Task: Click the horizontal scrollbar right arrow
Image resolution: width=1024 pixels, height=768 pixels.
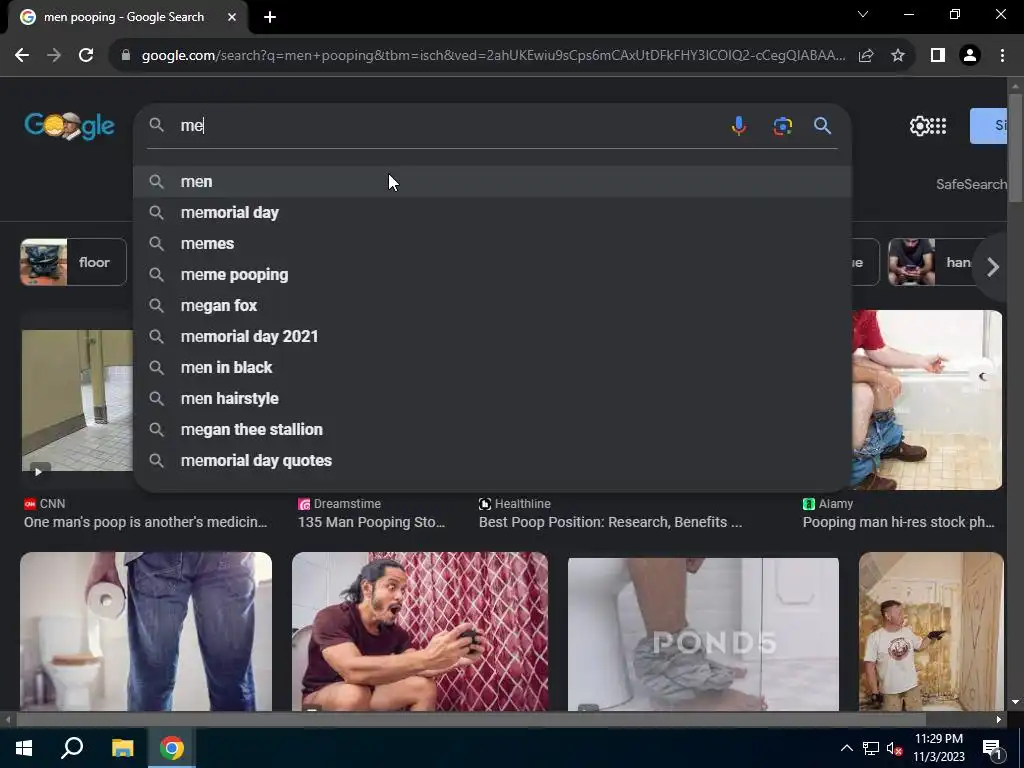Action: [x=999, y=720]
